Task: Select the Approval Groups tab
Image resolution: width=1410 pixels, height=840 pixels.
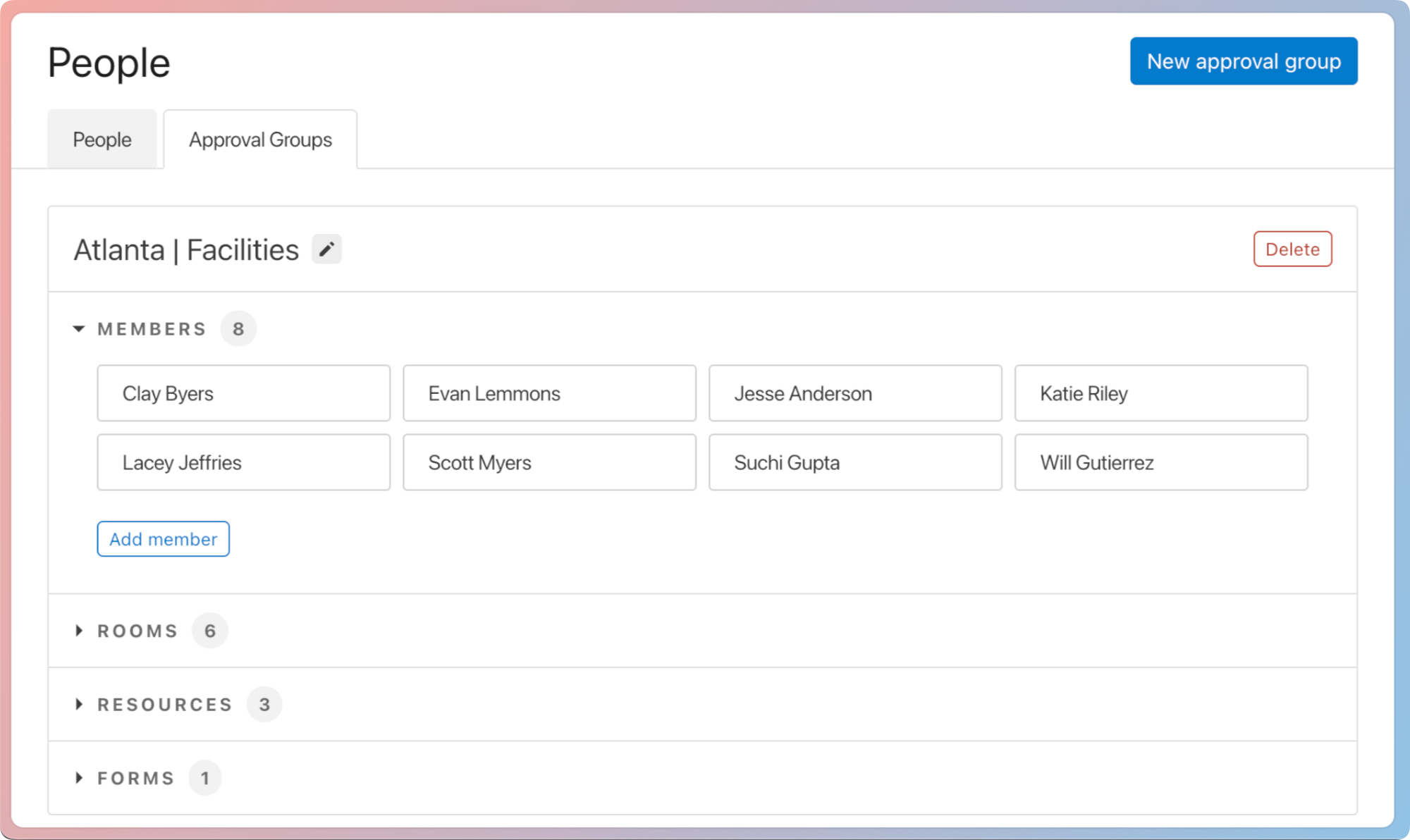Action: 259,139
